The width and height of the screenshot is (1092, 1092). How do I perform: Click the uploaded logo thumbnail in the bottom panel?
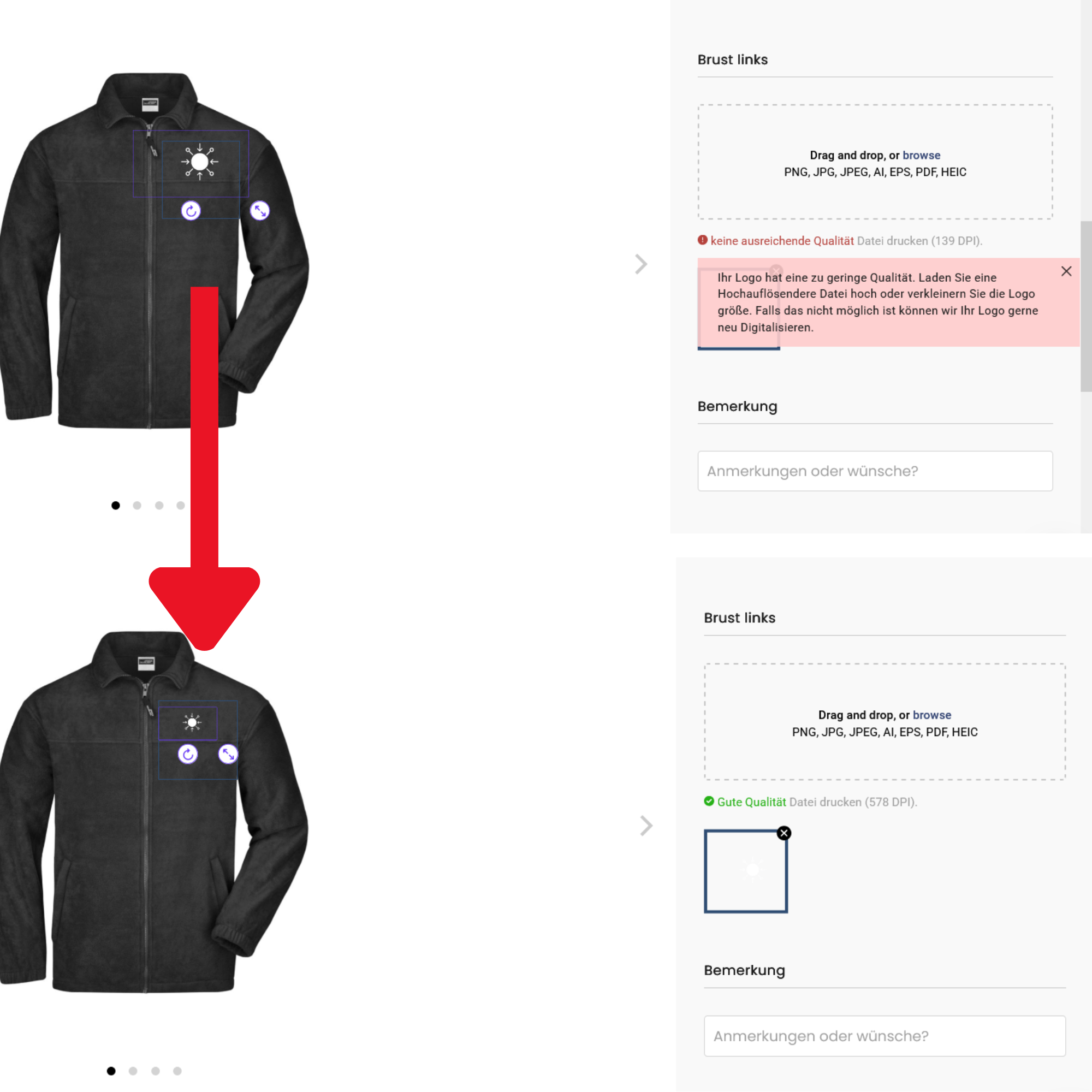coord(745,871)
